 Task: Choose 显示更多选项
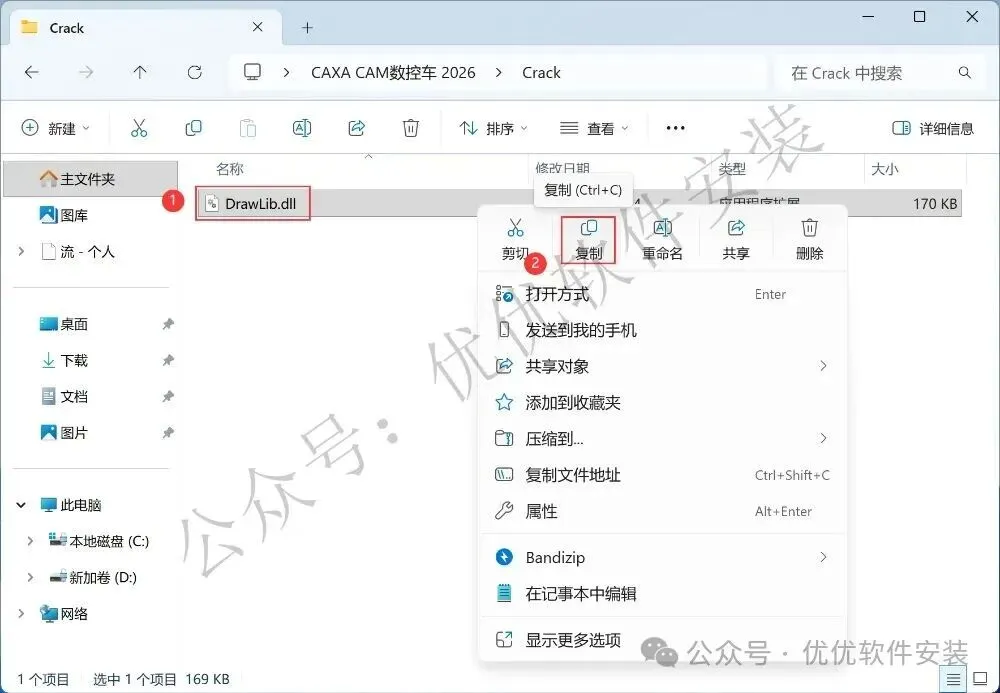(x=662, y=640)
